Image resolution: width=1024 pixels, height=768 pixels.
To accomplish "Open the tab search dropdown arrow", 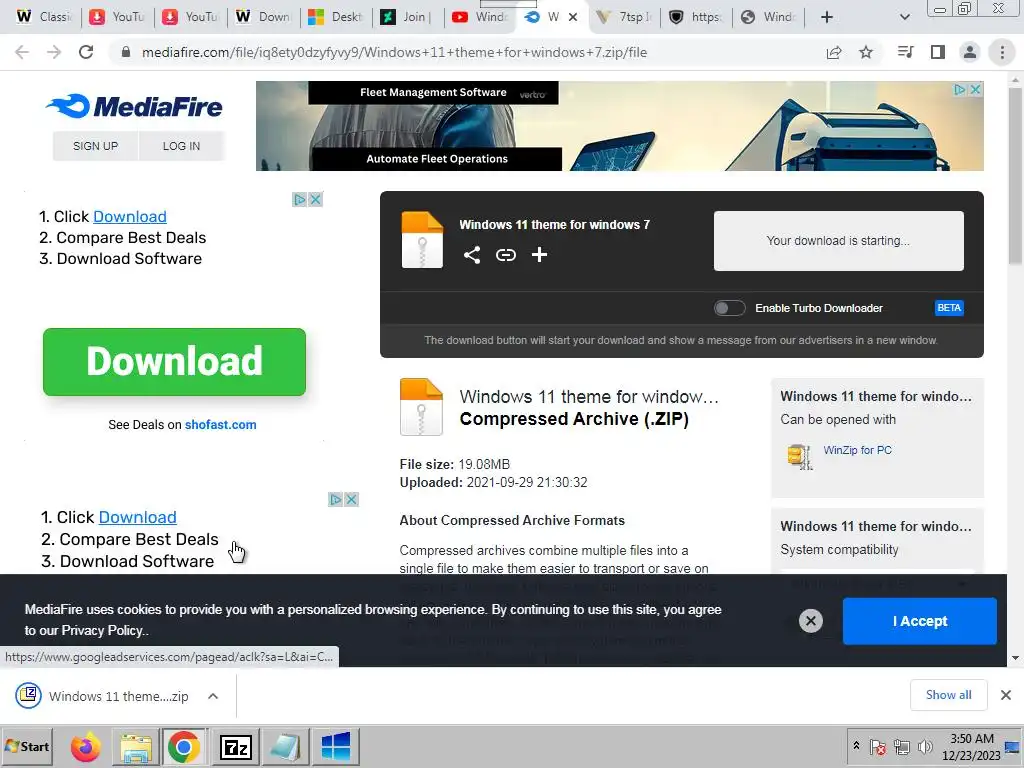I will tap(904, 17).
